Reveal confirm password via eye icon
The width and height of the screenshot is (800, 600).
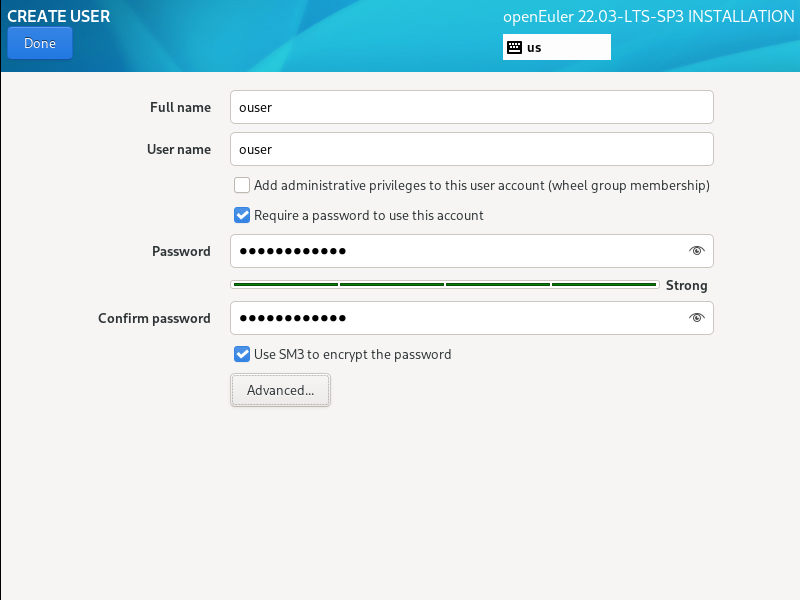[x=697, y=318]
